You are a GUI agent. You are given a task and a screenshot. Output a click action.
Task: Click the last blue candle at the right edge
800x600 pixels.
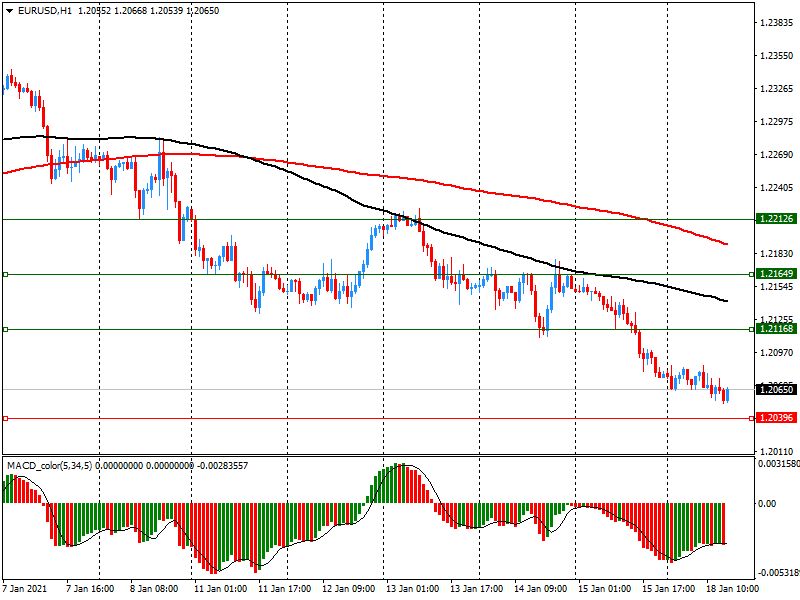point(727,394)
